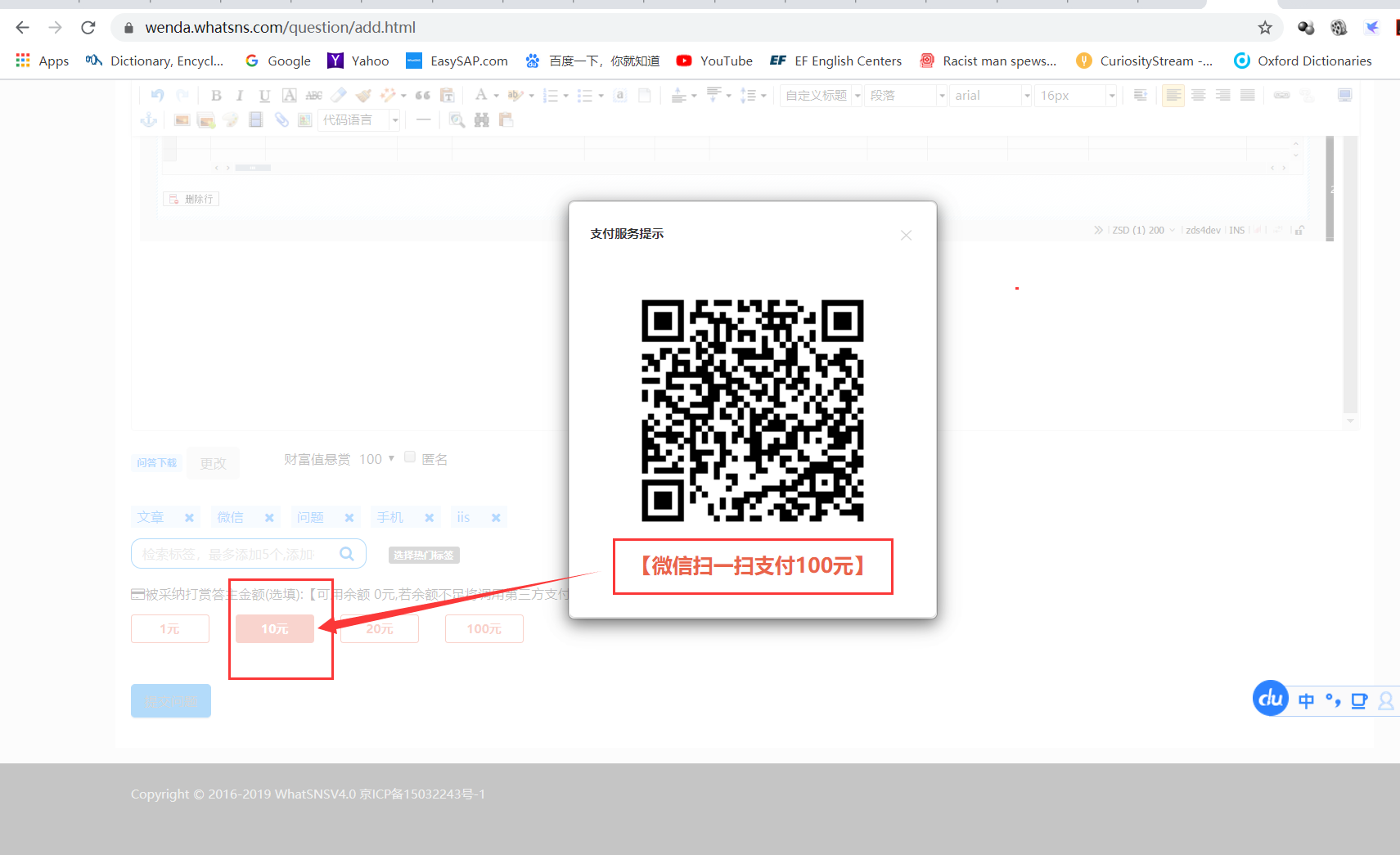The width and height of the screenshot is (1400, 855).
Task: Click the italic formatting icon
Action: pyautogui.click(x=240, y=96)
